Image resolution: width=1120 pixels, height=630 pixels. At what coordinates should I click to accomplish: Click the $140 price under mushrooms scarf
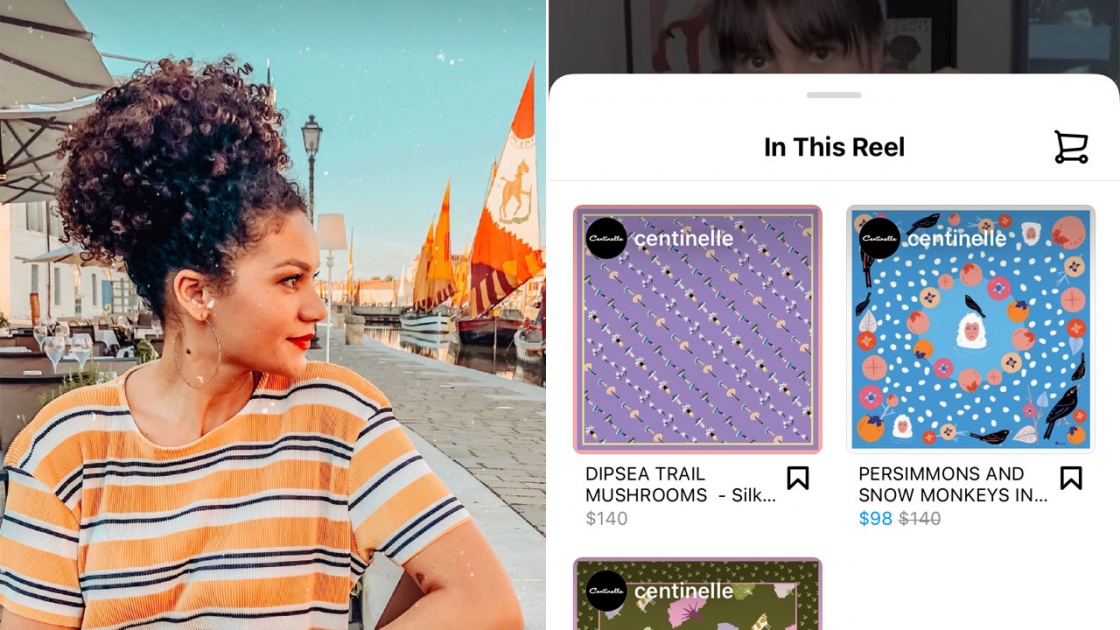pyautogui.click(x=606, y=519)
